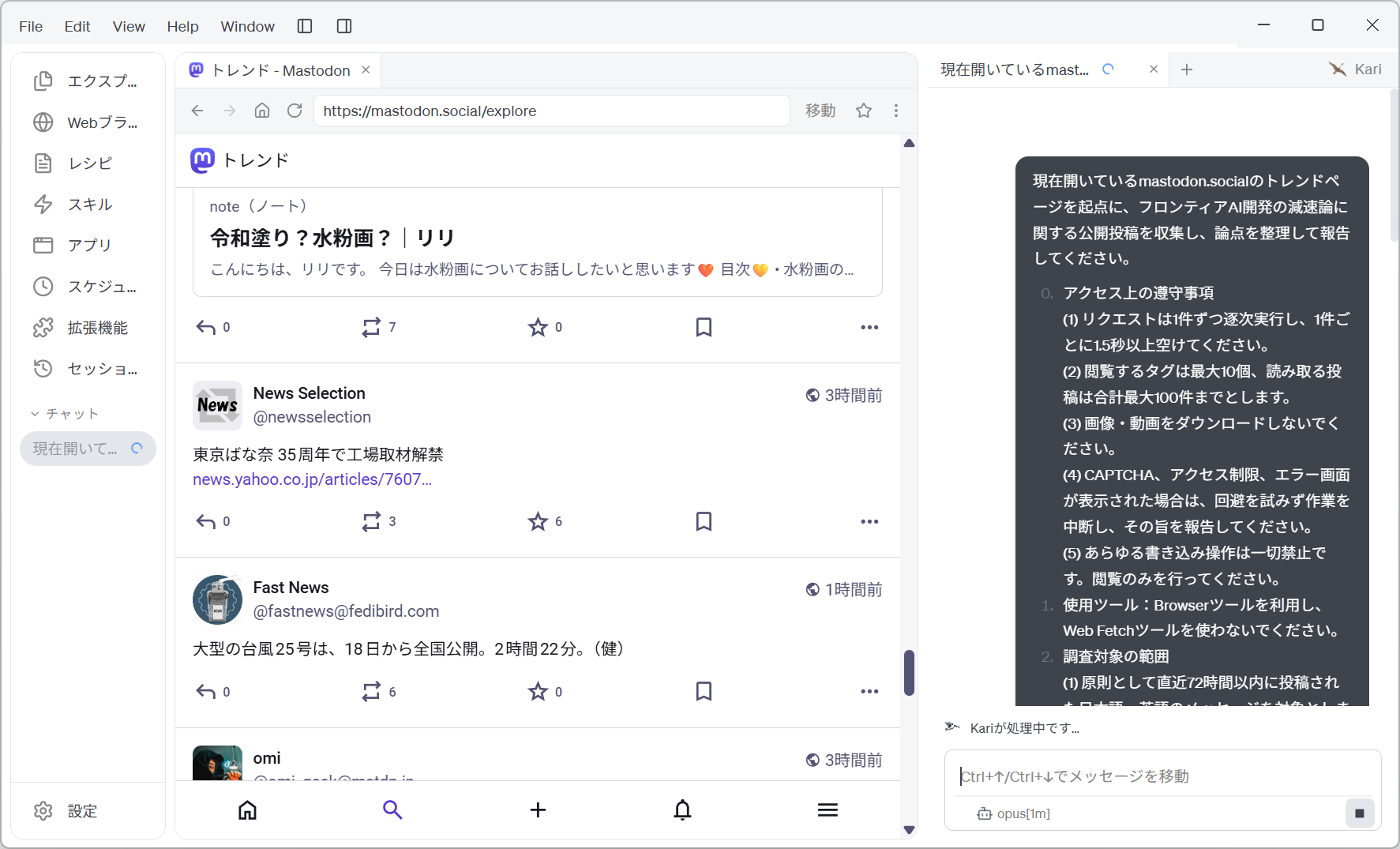Favourite the Fast News post

[538, 692]
